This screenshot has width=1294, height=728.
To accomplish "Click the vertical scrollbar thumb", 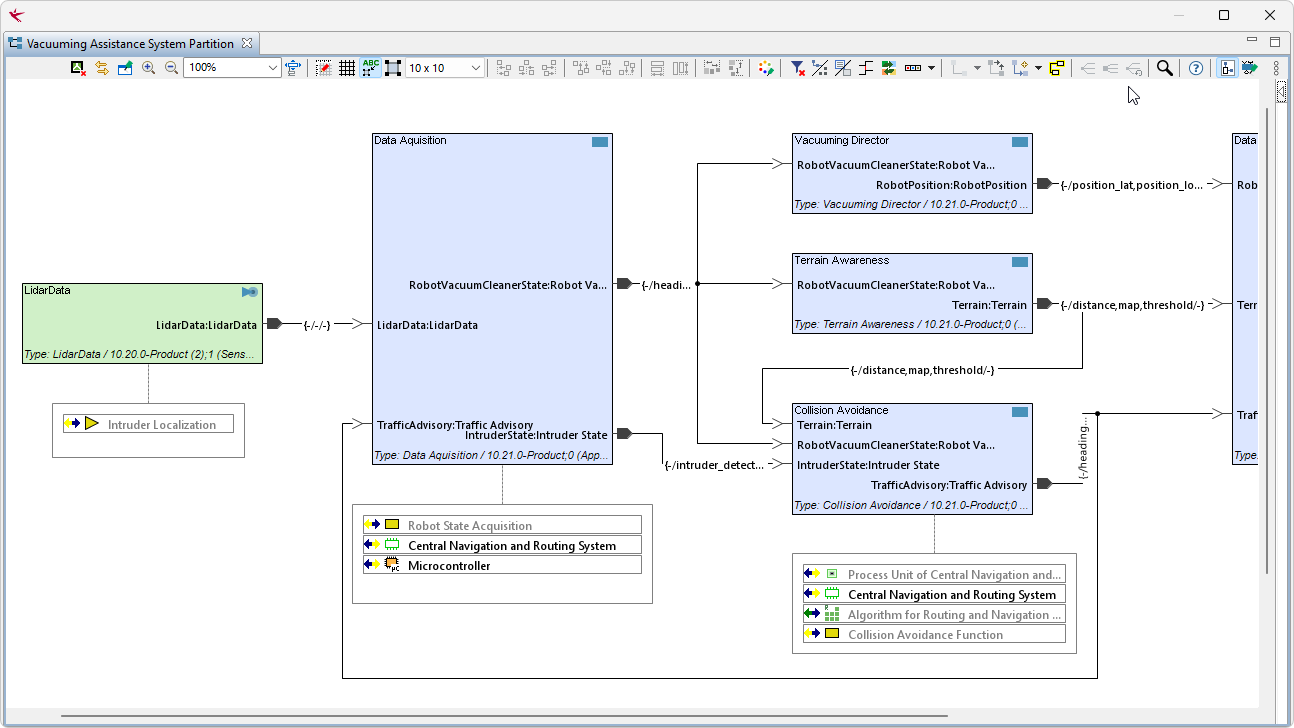I will [x=1268, y=340].
